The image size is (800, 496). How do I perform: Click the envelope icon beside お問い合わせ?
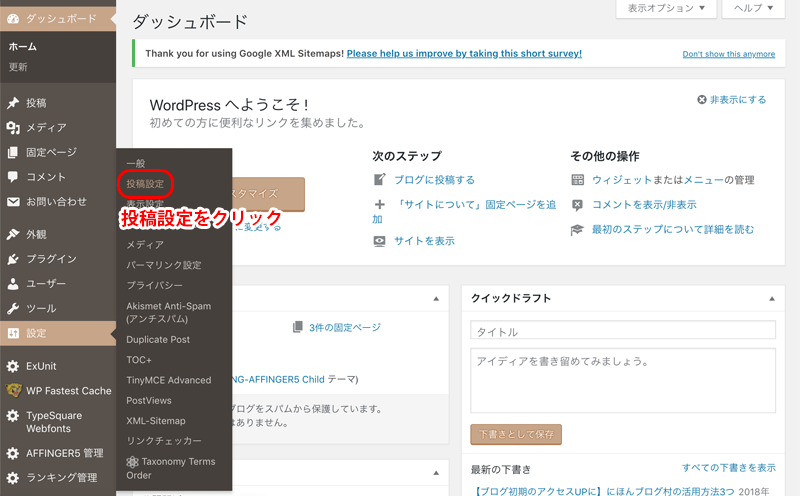coord(13,202)
